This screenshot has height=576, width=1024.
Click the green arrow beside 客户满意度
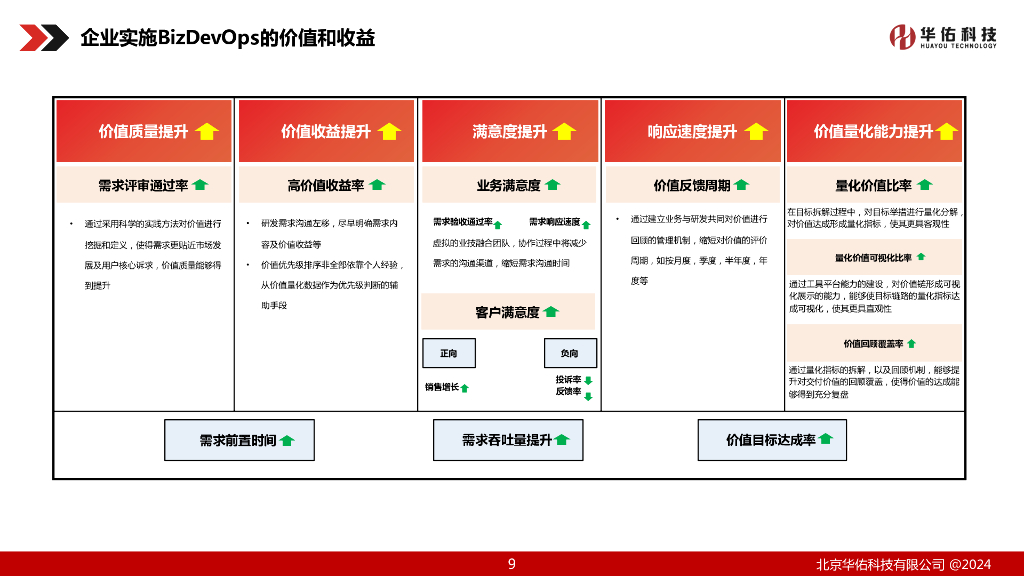click(551, 312)
